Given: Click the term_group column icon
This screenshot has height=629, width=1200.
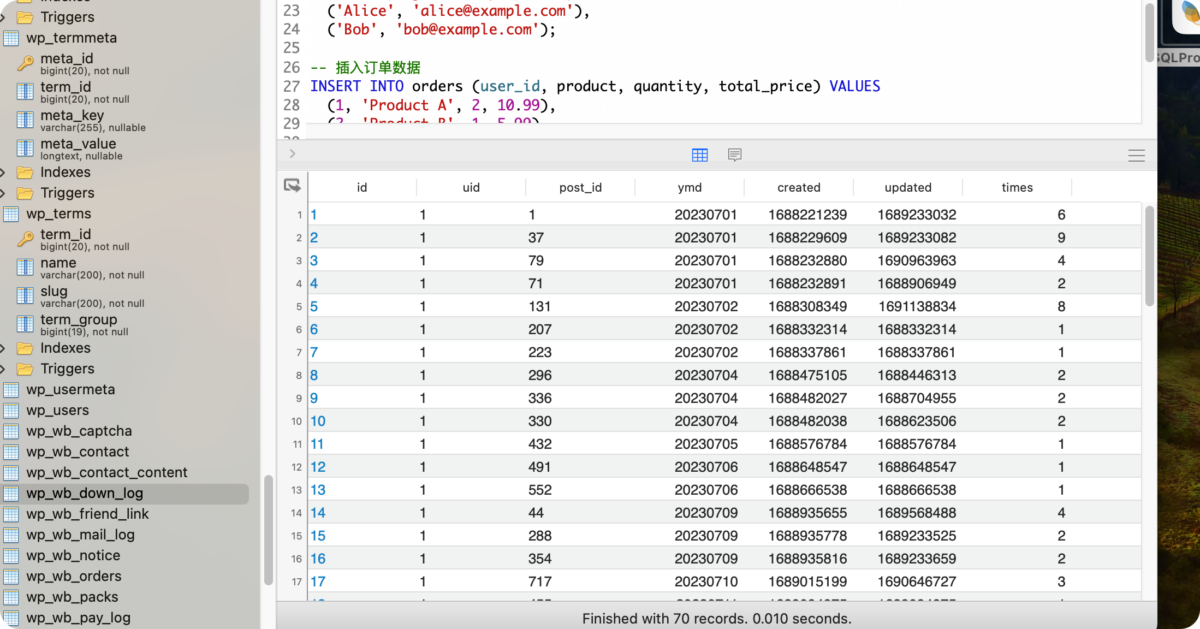Looking at the screenshot, I should (x=25, y=324).
